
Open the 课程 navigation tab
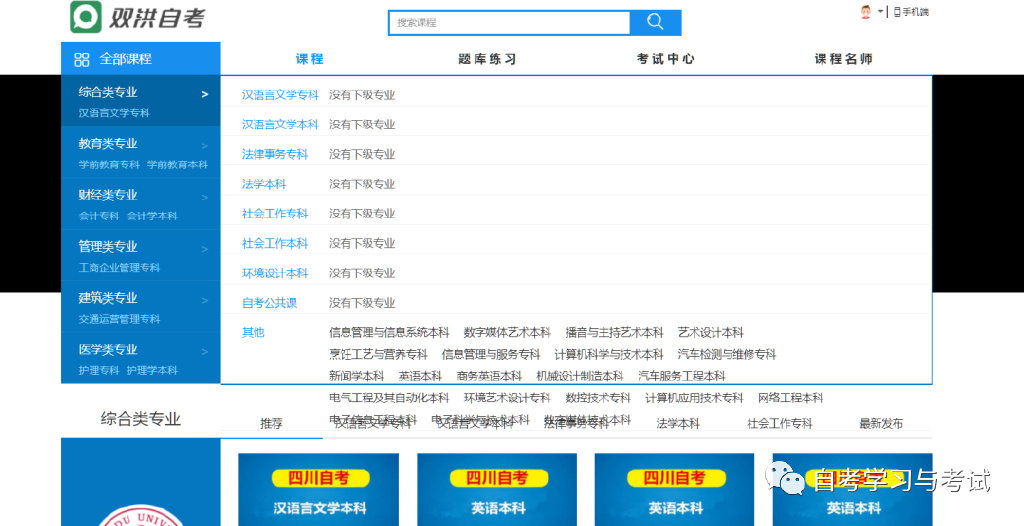(x=310, y=59)
